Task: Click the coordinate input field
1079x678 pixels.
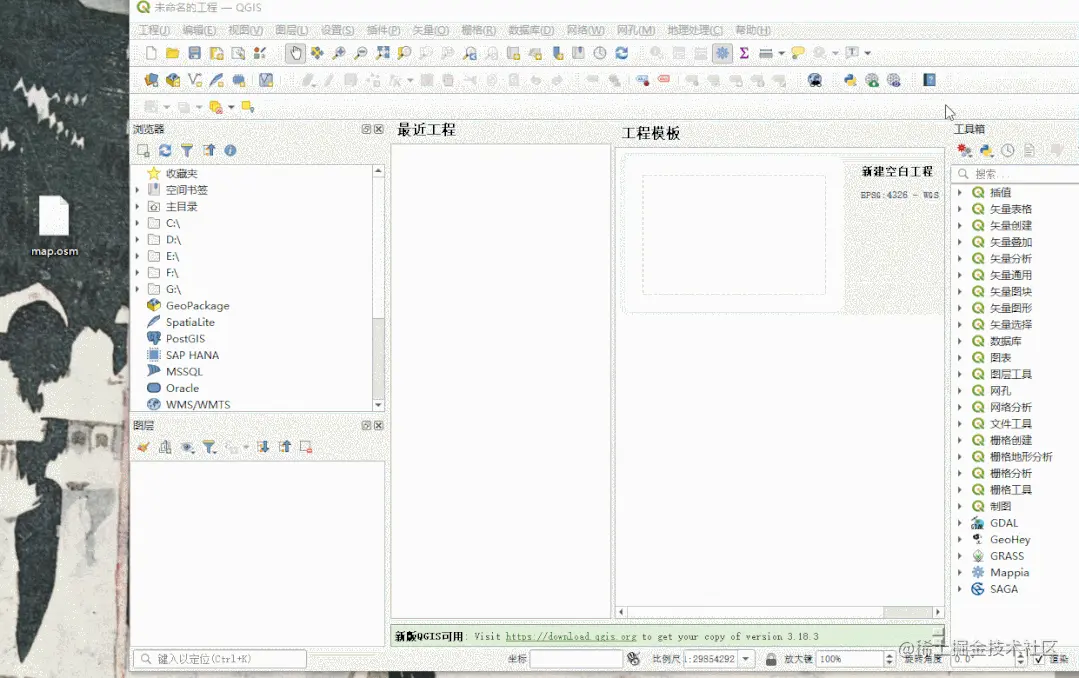Action: (x=576, y=659)
